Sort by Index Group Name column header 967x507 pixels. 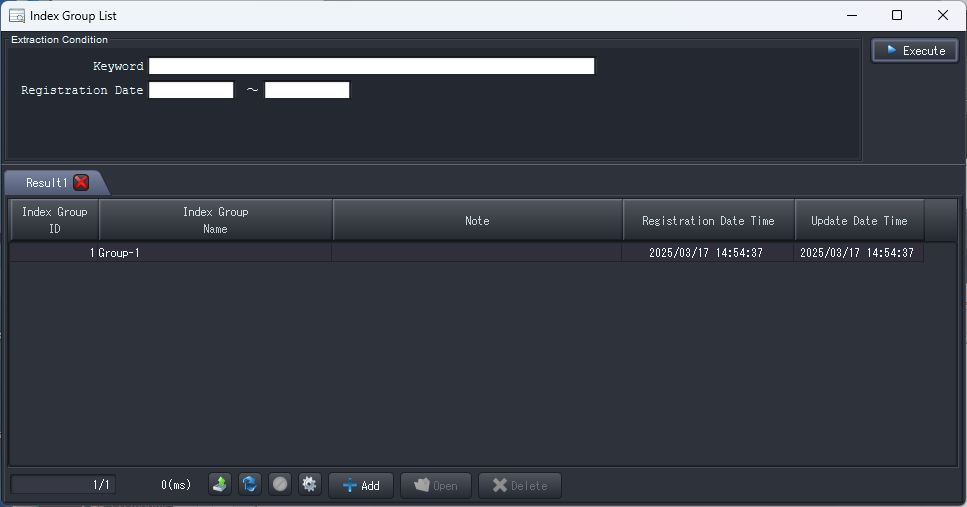tap(216, 220)
